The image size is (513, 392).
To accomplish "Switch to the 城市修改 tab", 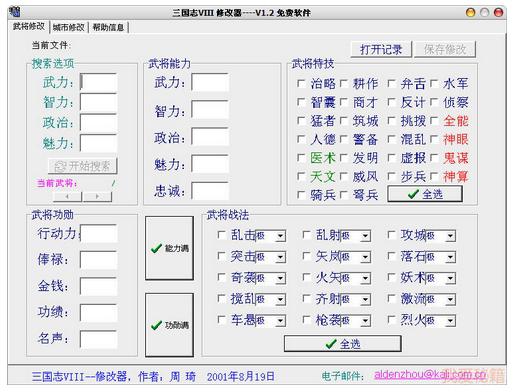I will 69,27.
